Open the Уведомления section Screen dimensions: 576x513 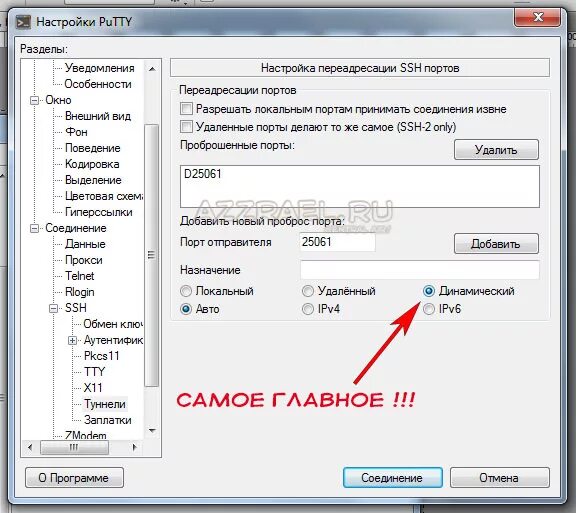[100, 68]
